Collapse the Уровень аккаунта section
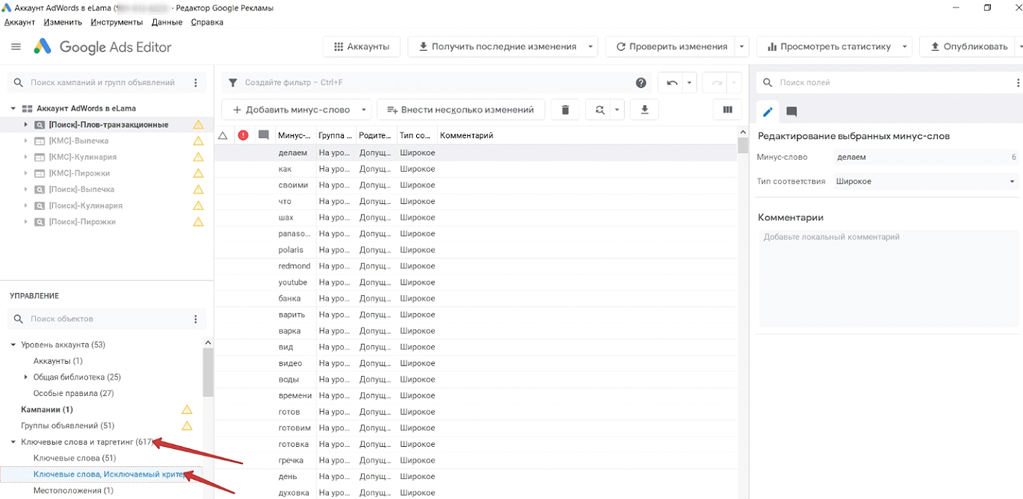Image resolution: width=1023 pixels, height=499 pixels. (13, 344)
